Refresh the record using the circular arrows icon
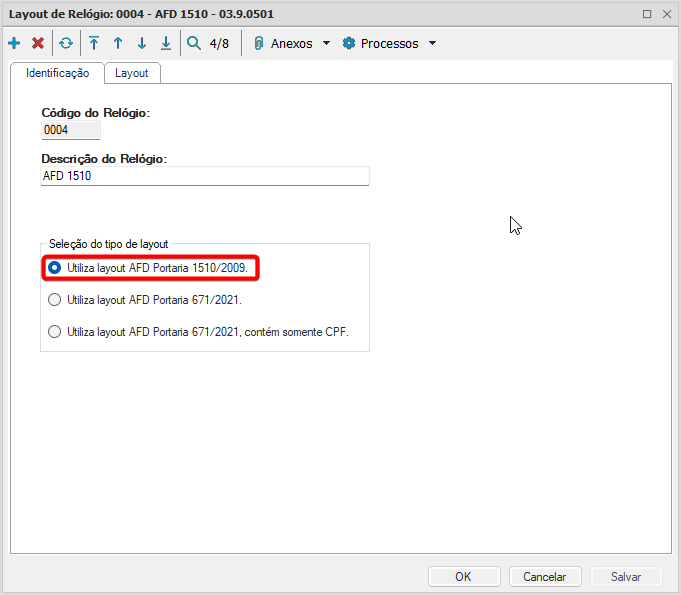 click(x=66, y=43)
